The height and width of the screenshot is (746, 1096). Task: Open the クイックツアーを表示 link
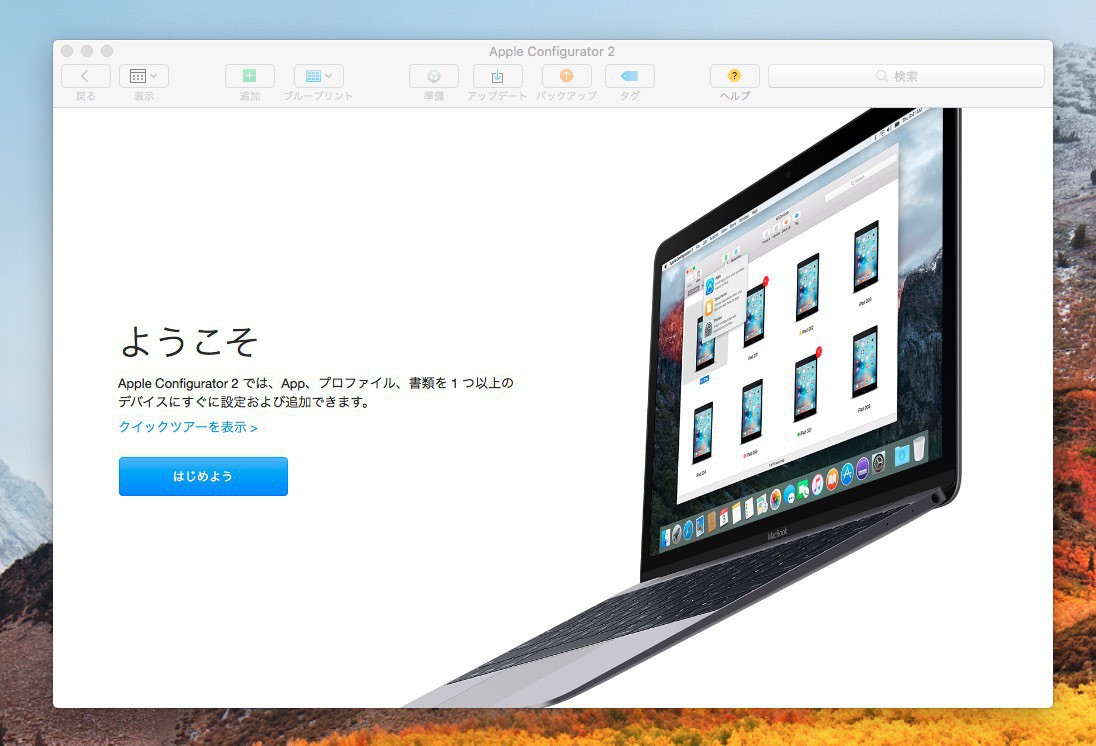(188, 427)
